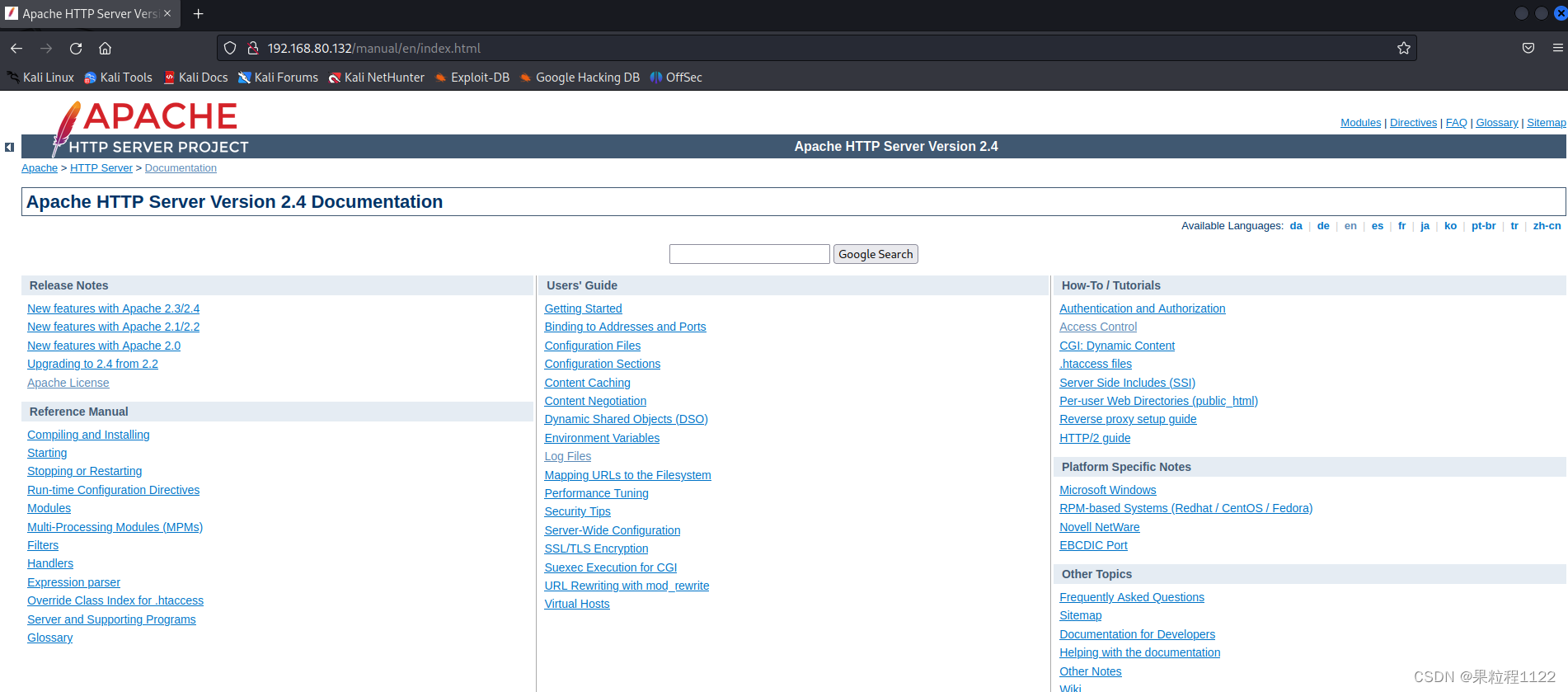This screenshot has width=1568, height=692.
Task: Click the Google search text field
Action: click(749, 254)
